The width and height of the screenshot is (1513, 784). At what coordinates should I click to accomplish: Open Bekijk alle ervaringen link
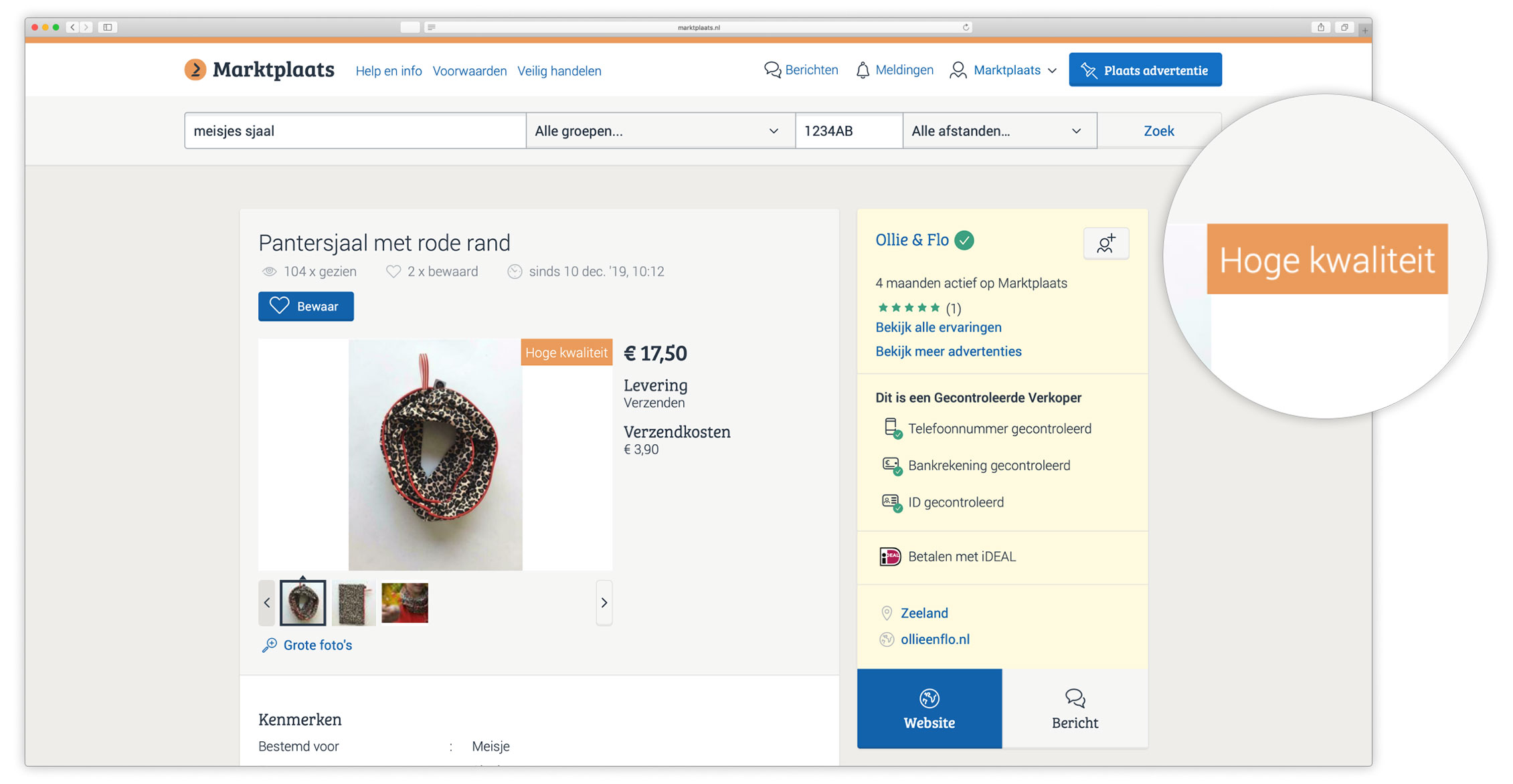pyautogui.click(x=938, y=327)
